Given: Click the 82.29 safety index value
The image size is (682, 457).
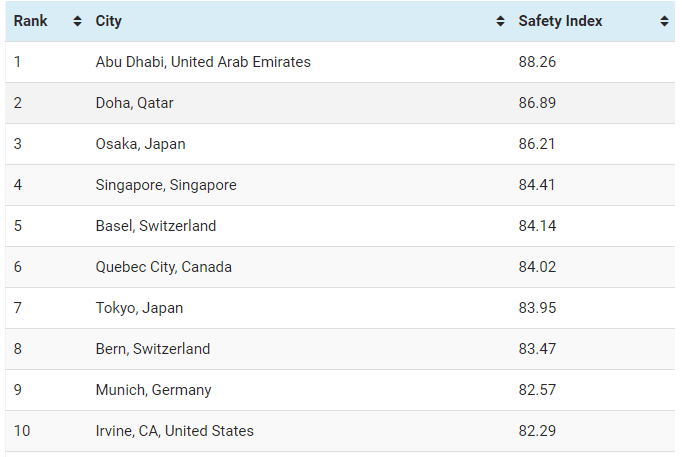Looking at the screenshot, I should tap(537, 431).
